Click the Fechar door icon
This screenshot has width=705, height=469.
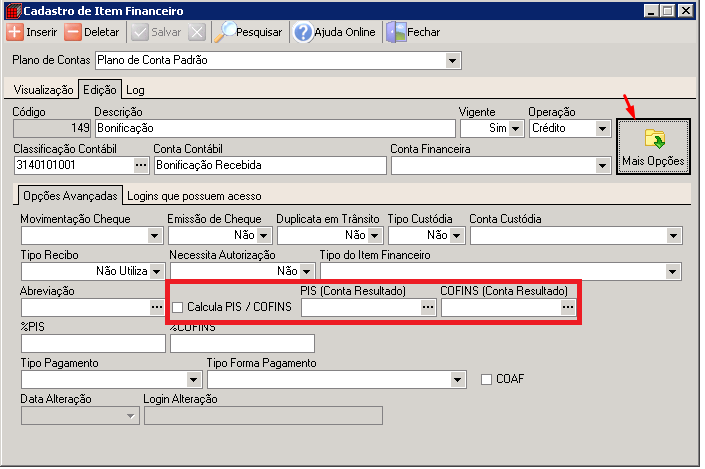(396, 32)
